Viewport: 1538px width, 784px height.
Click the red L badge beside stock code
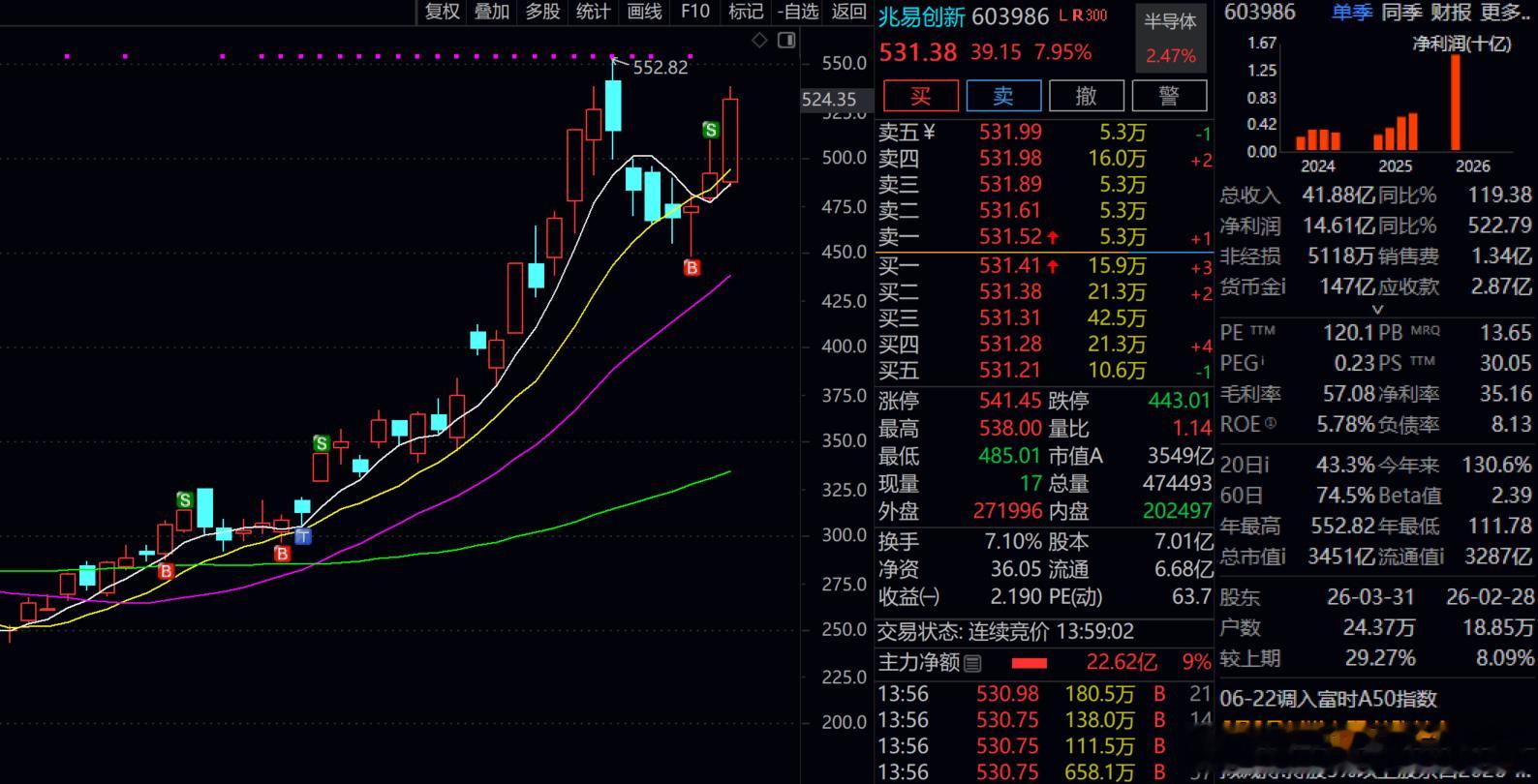point(1062,15)
